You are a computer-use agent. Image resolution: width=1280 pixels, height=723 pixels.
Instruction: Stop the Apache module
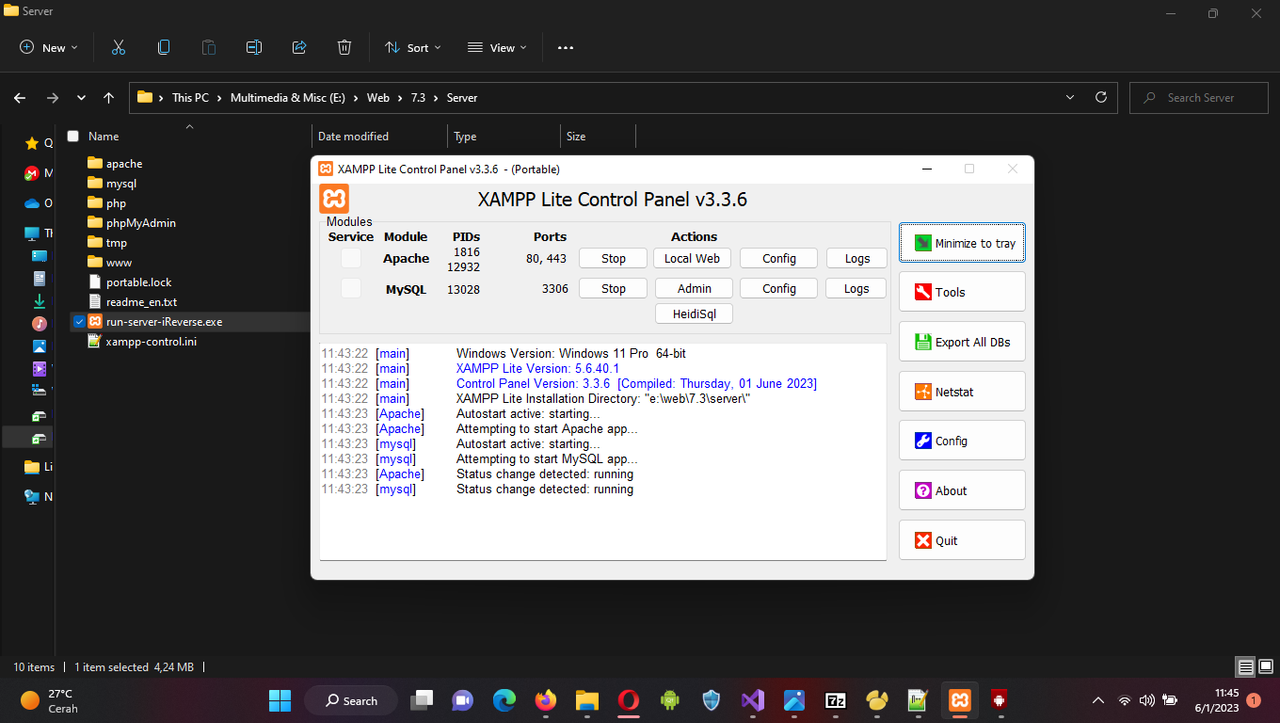(612, 257)
